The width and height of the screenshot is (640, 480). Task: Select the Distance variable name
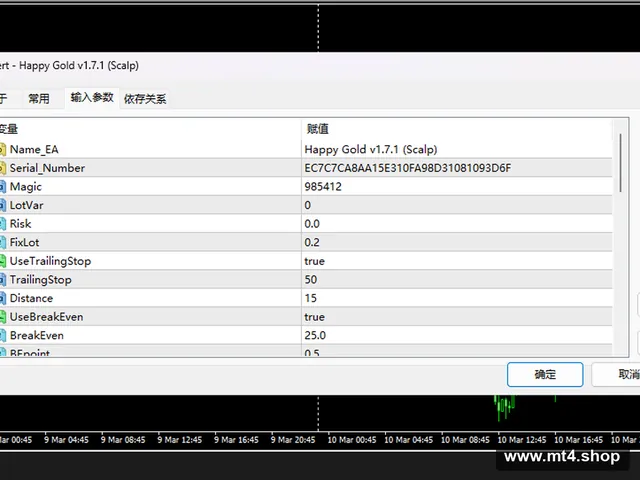pos(31,298)
